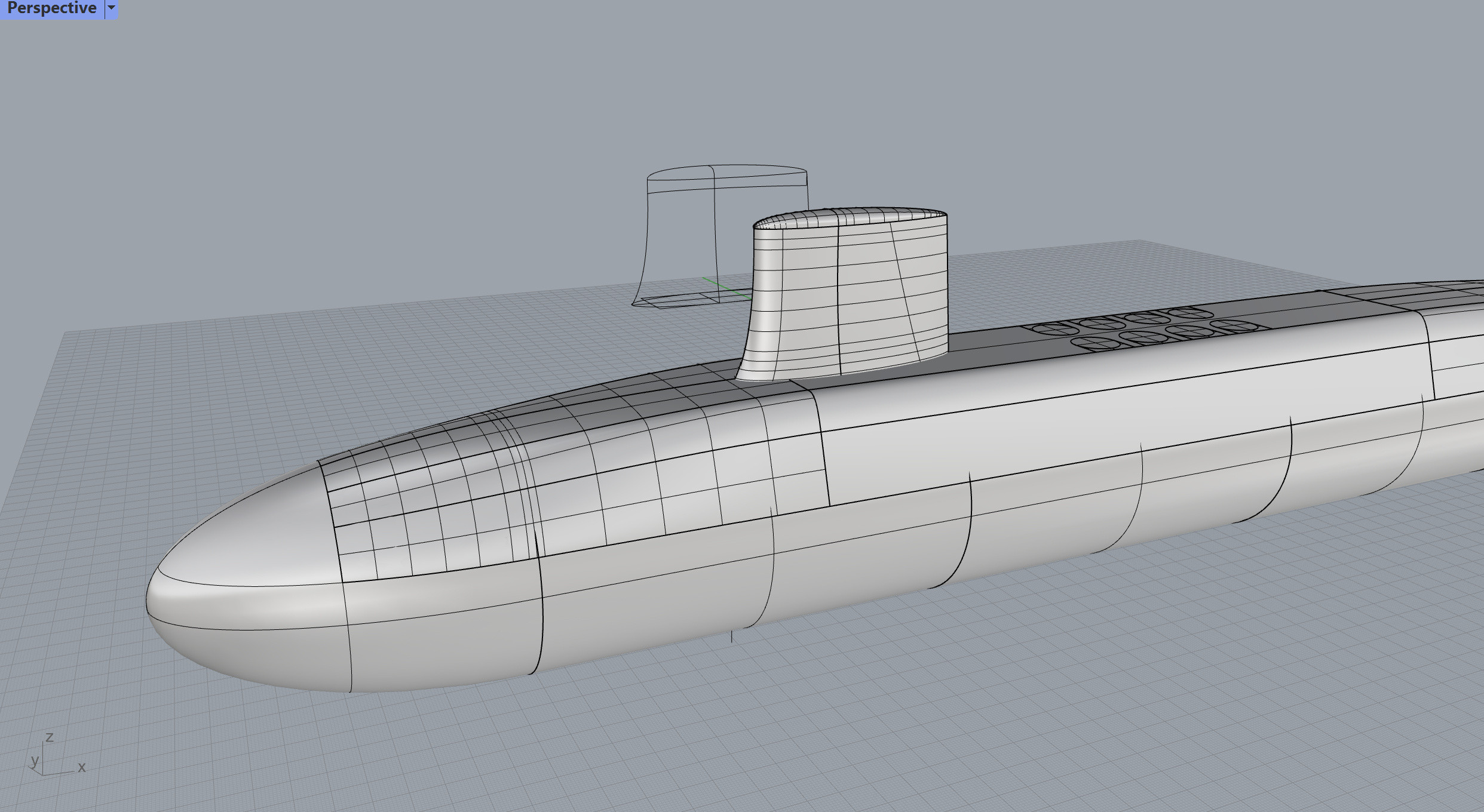Select the wireframe sail outline behind the submarine

[x=720, y=236]
